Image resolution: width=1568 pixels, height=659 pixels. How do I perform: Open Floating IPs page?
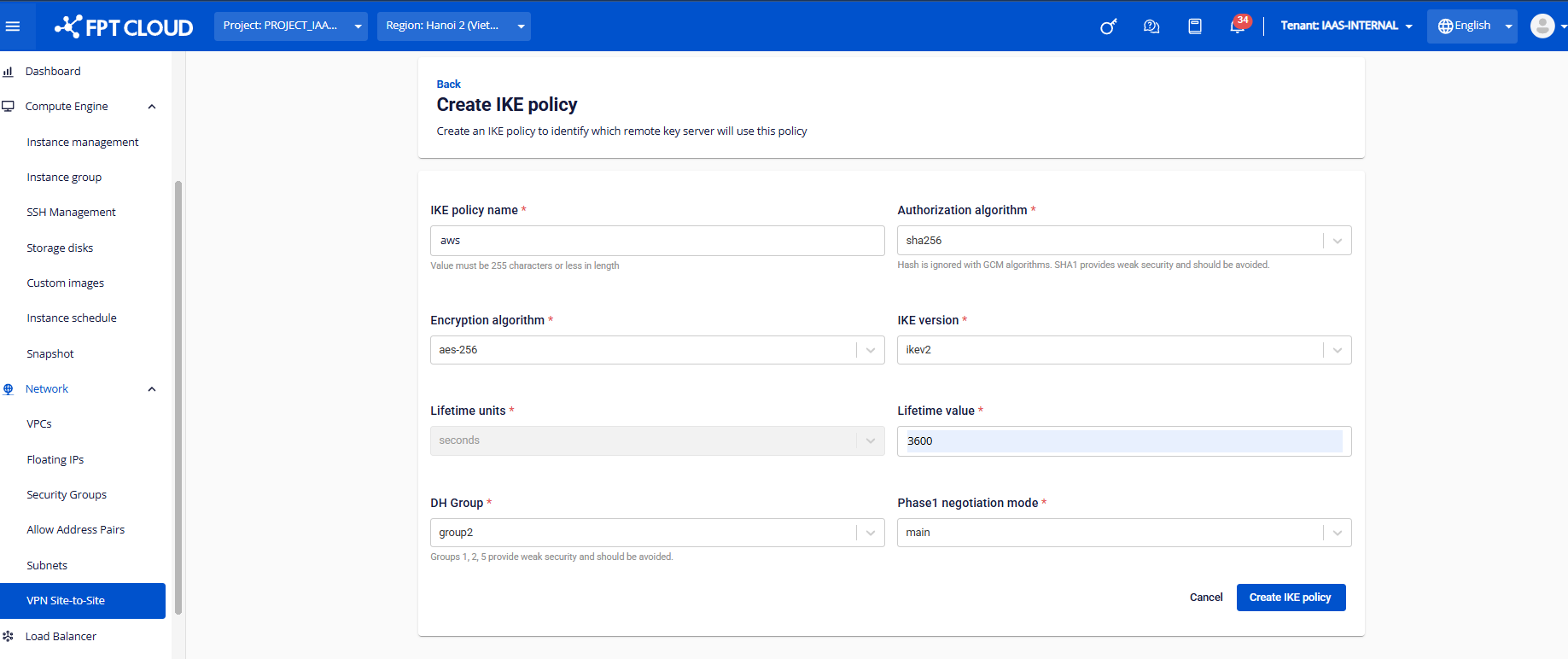click(55, 460)
